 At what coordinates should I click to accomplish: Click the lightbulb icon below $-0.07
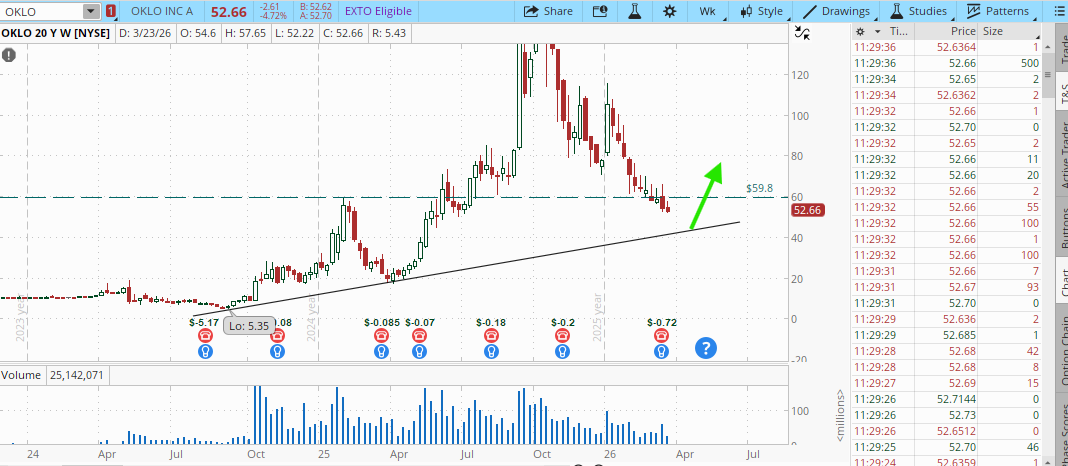coord(420,352)
